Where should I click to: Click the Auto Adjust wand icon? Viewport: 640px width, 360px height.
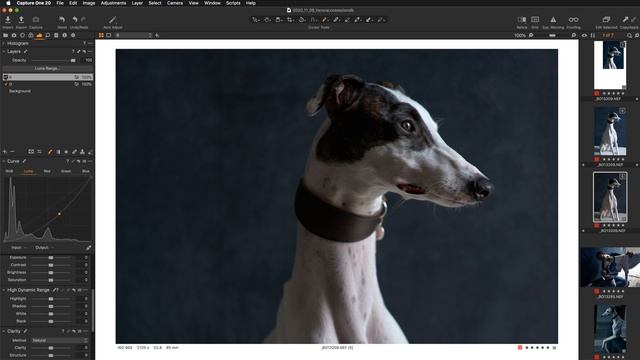(113, 20)
